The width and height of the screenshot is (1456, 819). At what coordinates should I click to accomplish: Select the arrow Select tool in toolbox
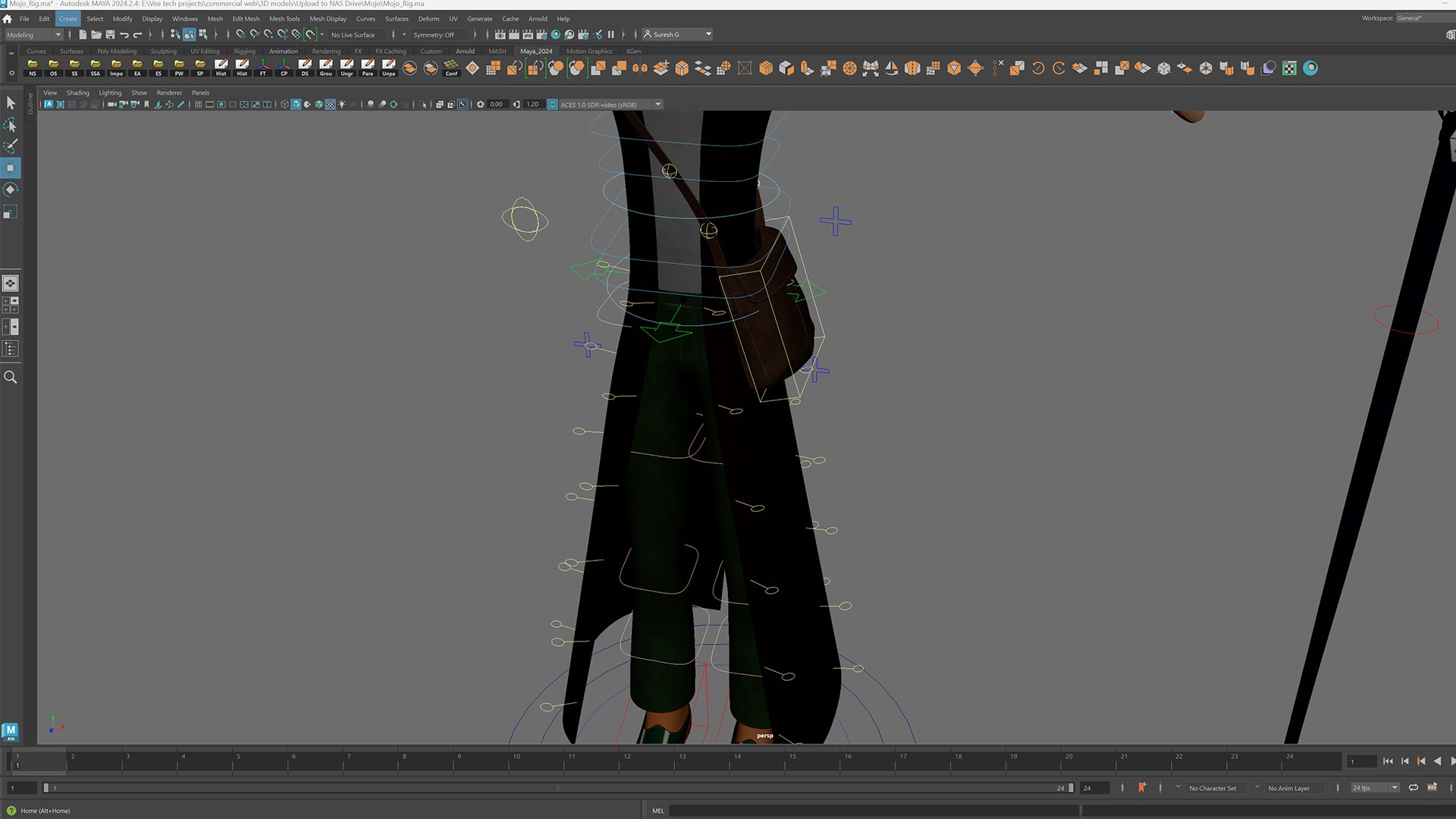[11, 102]
